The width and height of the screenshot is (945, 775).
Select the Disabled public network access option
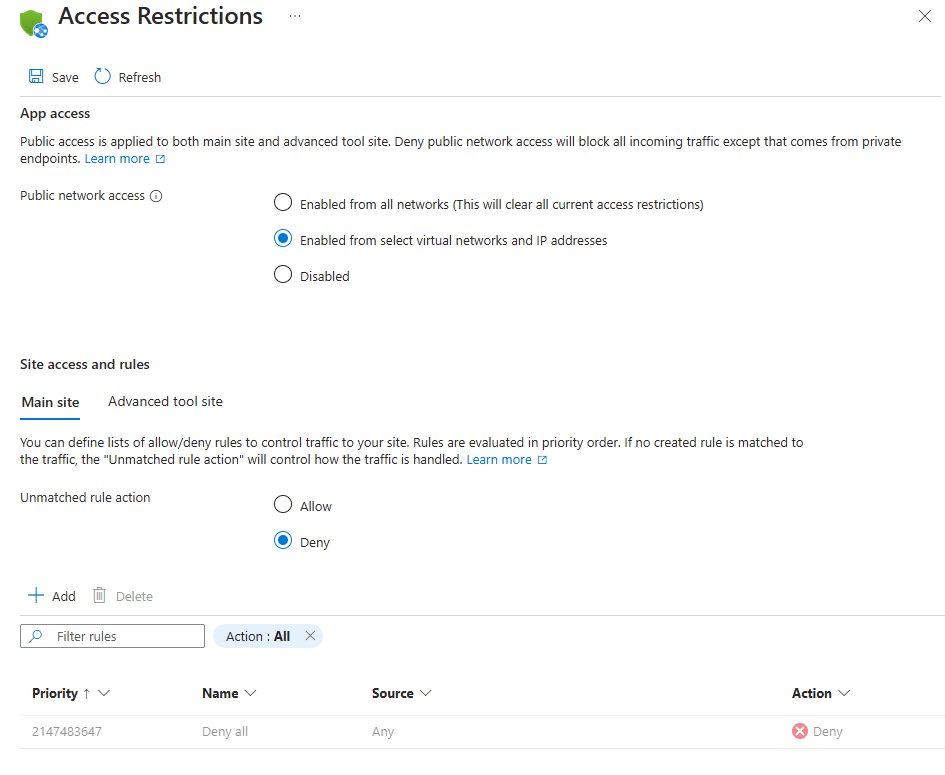[283, 275]
